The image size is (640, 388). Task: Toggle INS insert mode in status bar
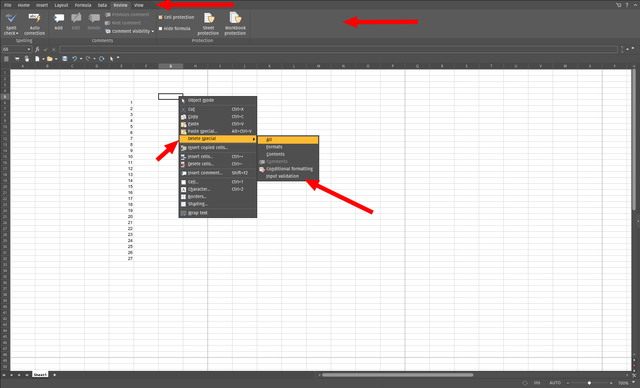537,383
